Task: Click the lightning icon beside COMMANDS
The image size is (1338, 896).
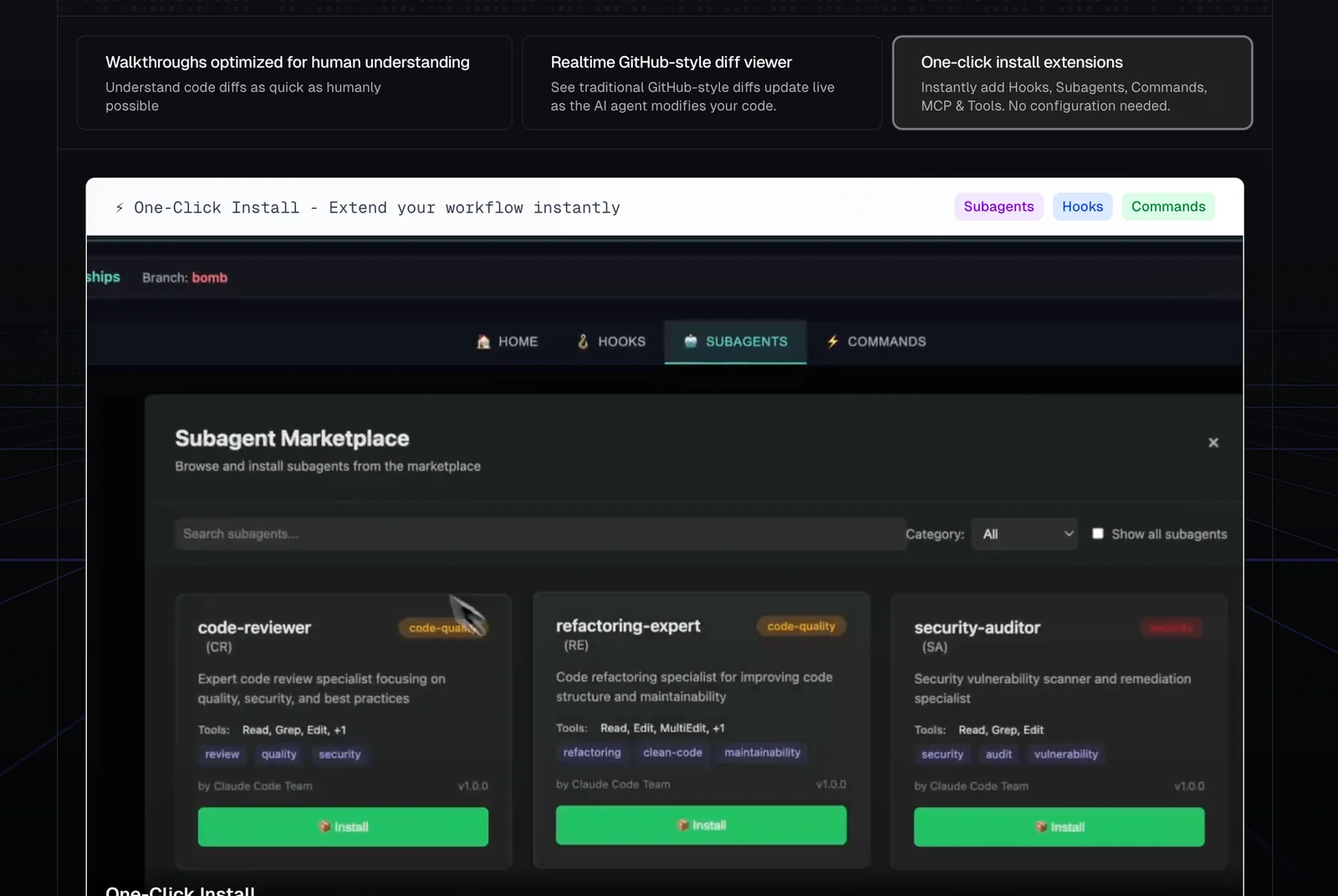Action: 833,341
